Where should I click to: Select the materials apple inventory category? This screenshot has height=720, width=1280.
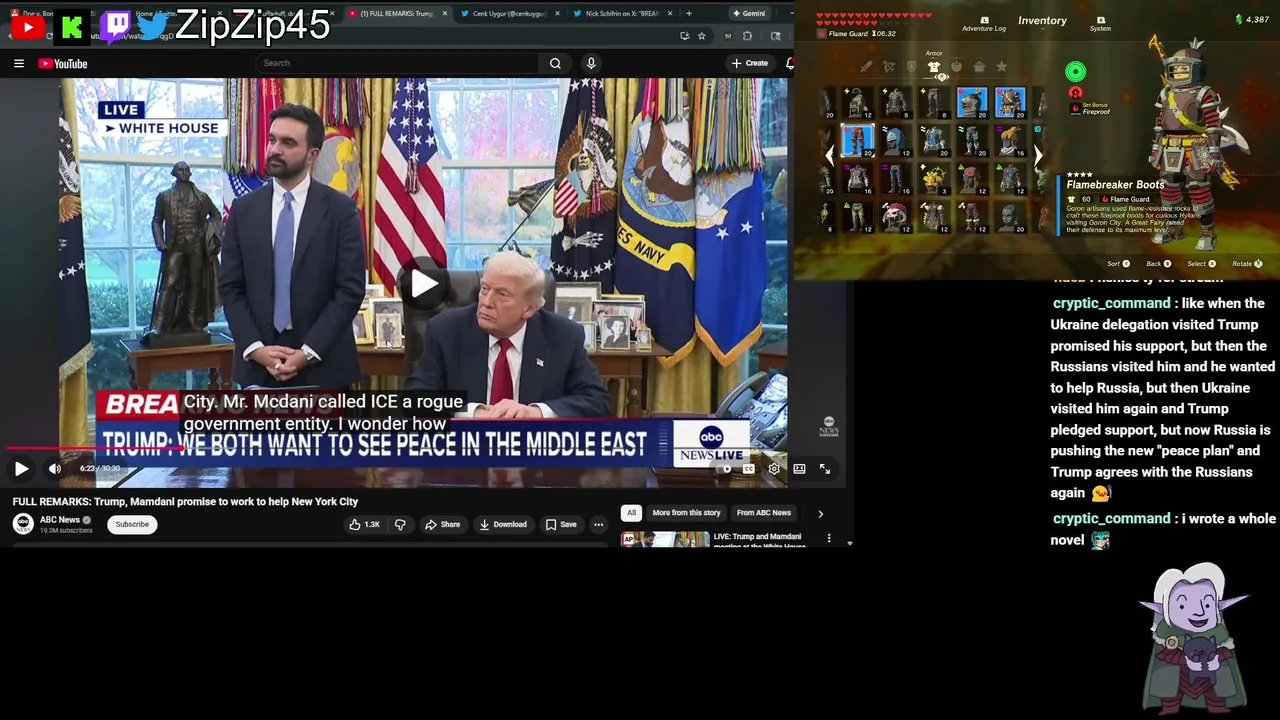(957, 67)
